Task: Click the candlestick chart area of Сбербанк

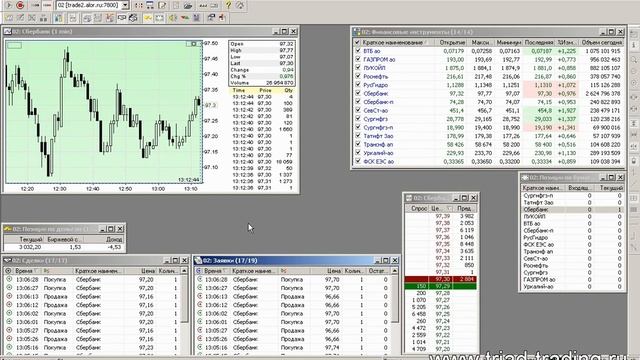Action: (104, 111)
